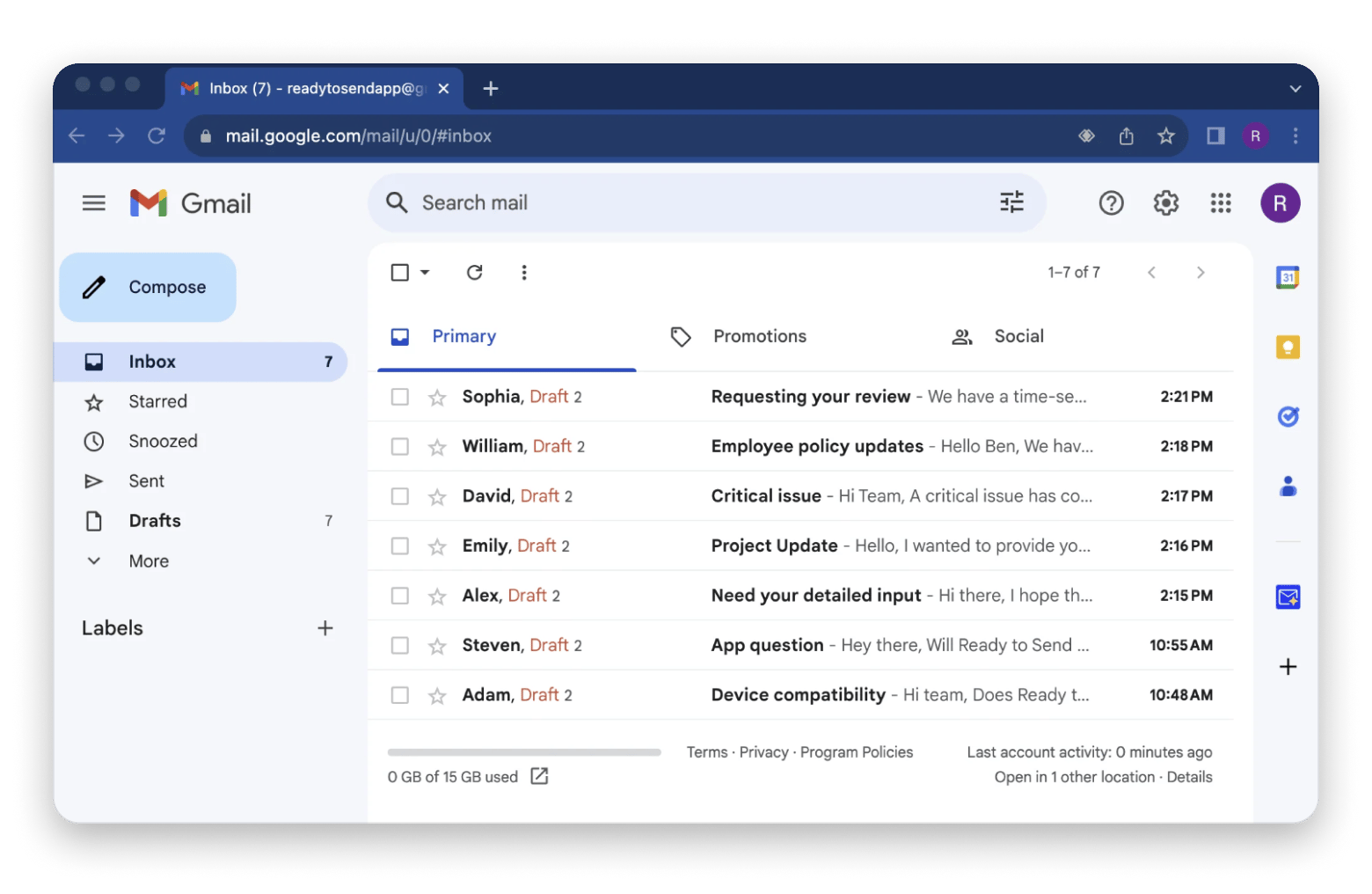Open the Google apps grid
This screenshot has height=894, width=1372.
[x=1221, y=202]
